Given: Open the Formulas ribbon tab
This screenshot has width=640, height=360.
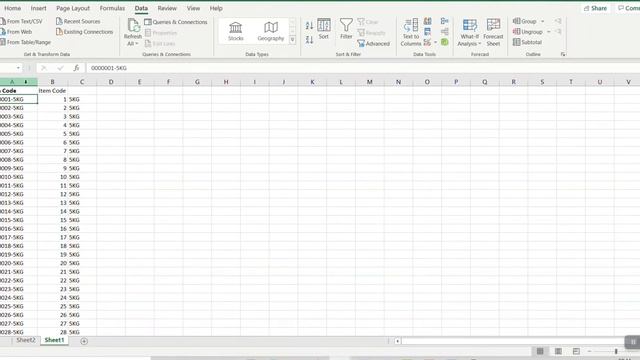Looking at the screenshot, I should [x=112, y=8].
